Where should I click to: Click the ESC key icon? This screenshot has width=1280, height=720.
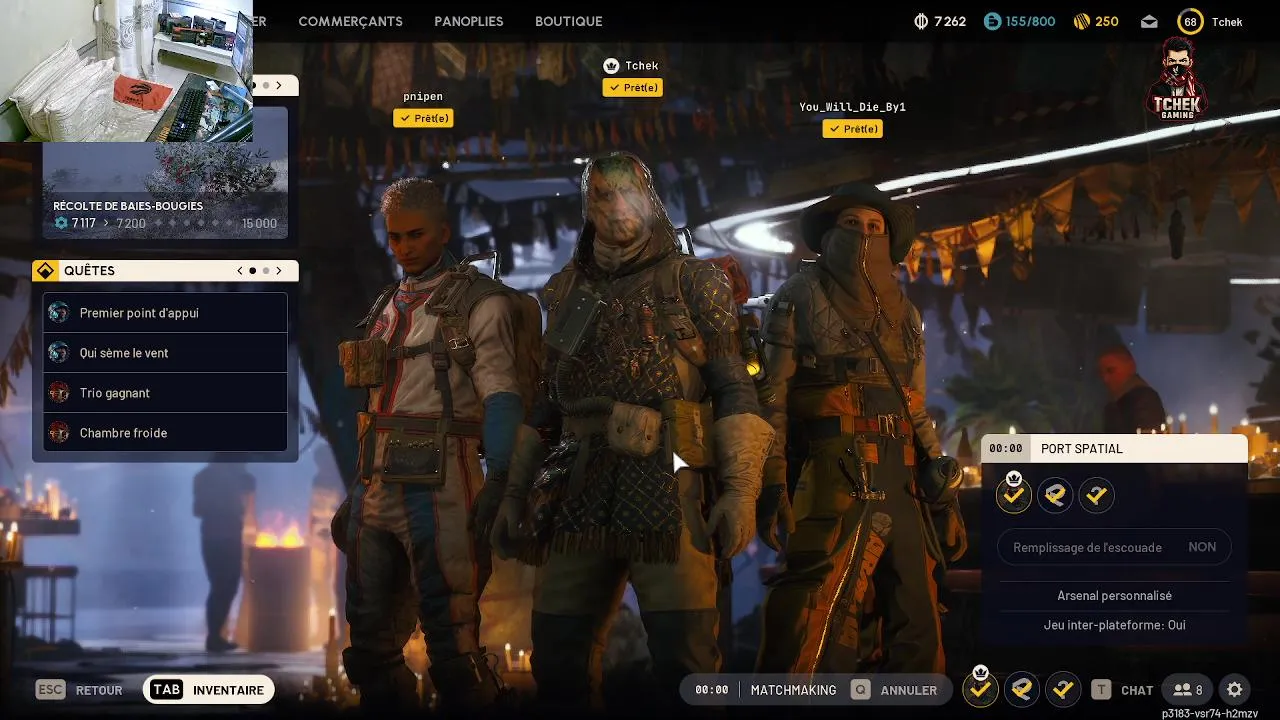click(x=50, y=690)
